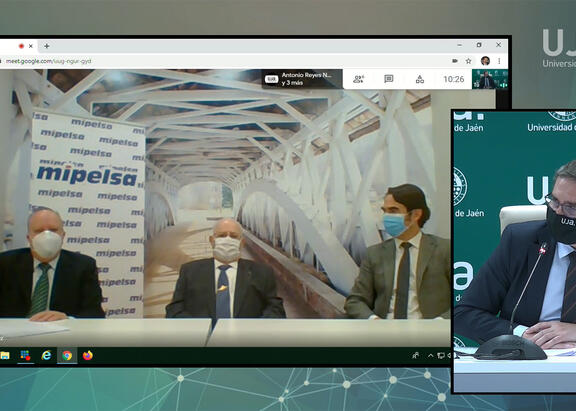
Task: Expand hidden system tray icons chevron
Action: pyautogui.click(x=430, y=355)
